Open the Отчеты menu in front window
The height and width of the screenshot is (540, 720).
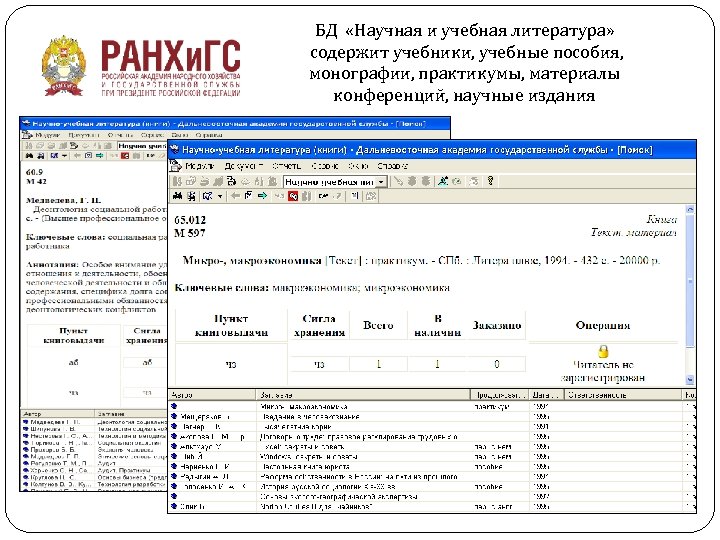[x=287, y=166]
